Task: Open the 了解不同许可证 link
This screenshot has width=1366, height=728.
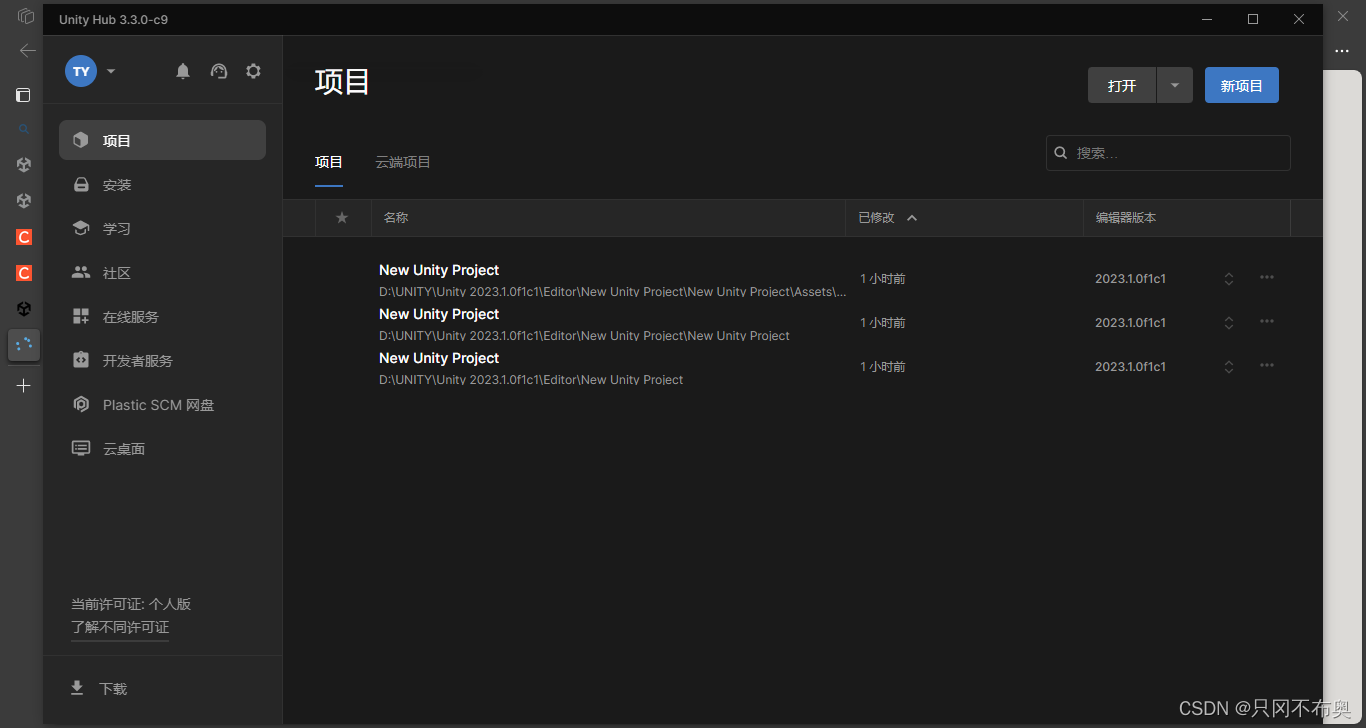Action: pyautogui.click(x=120, y=628)
